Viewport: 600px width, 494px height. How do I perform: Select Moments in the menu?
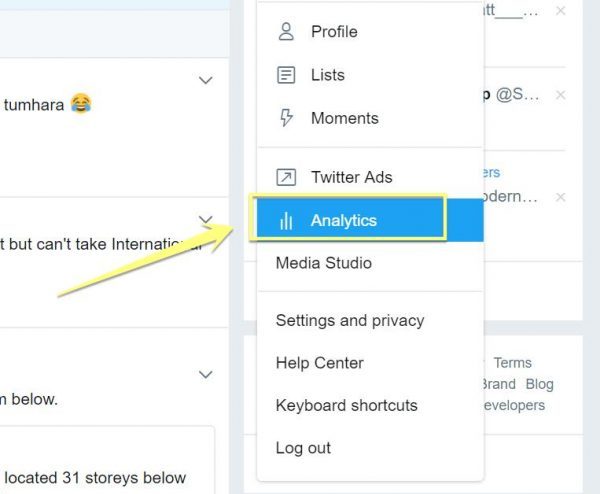coord(370,118)
